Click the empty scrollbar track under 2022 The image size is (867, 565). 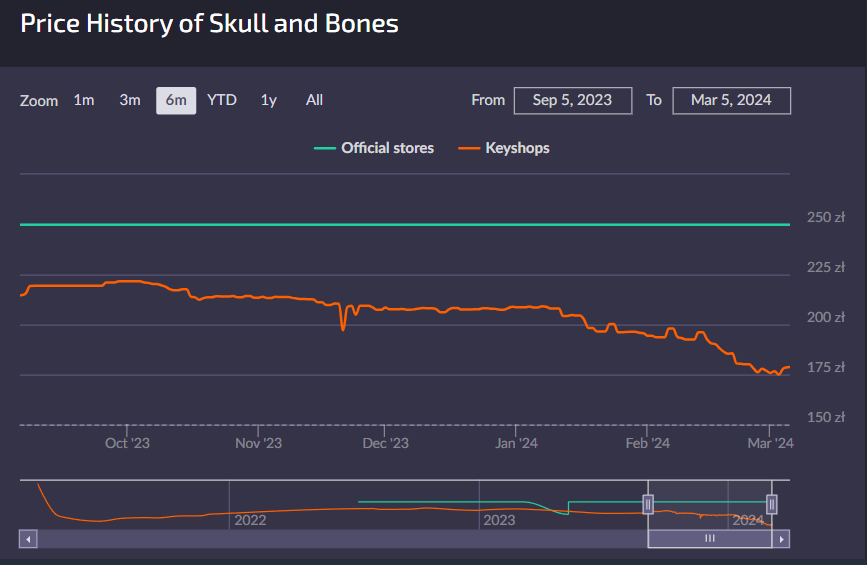tap(250, 538)
